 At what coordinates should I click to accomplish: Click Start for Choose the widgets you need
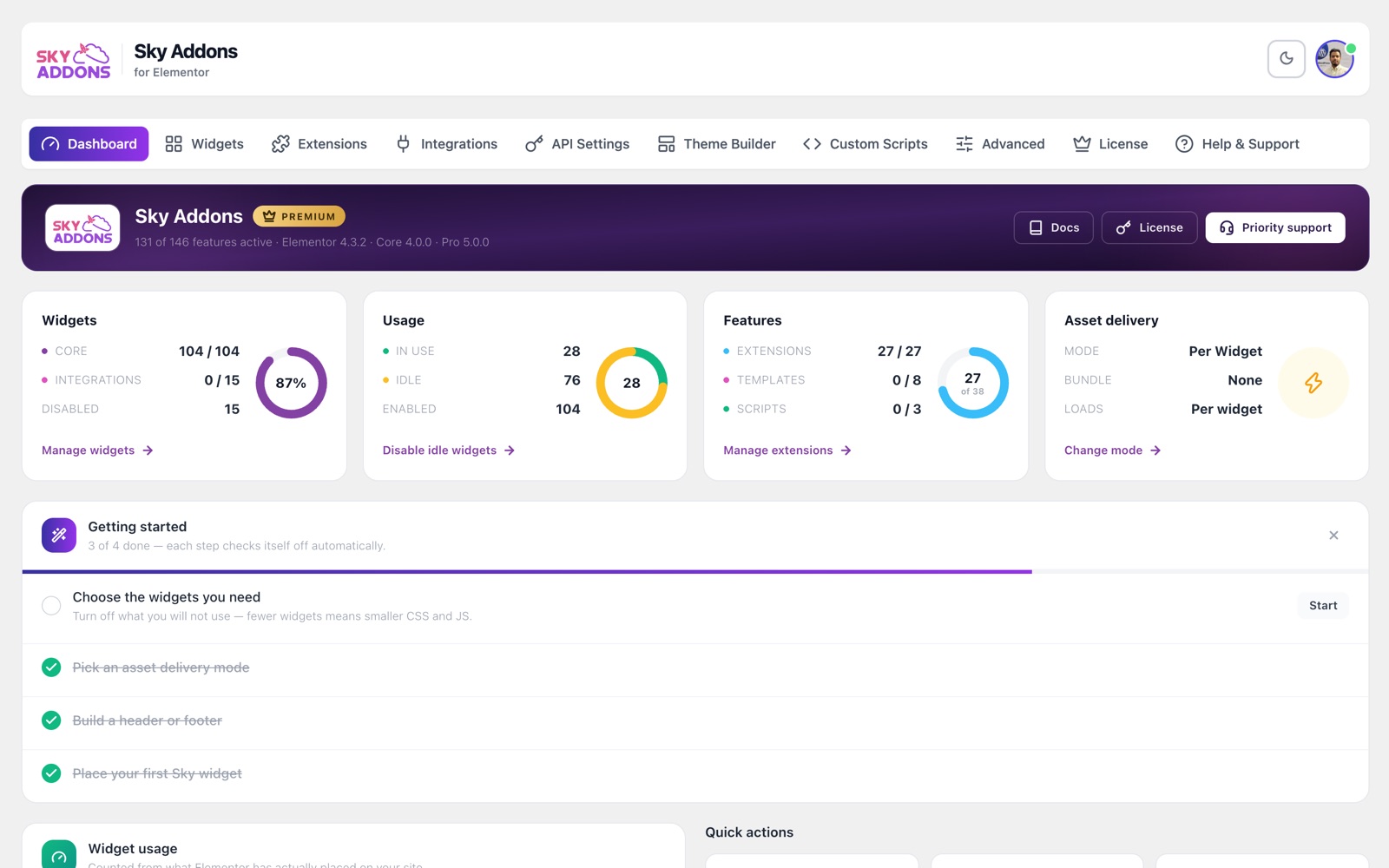point(1323,606)
